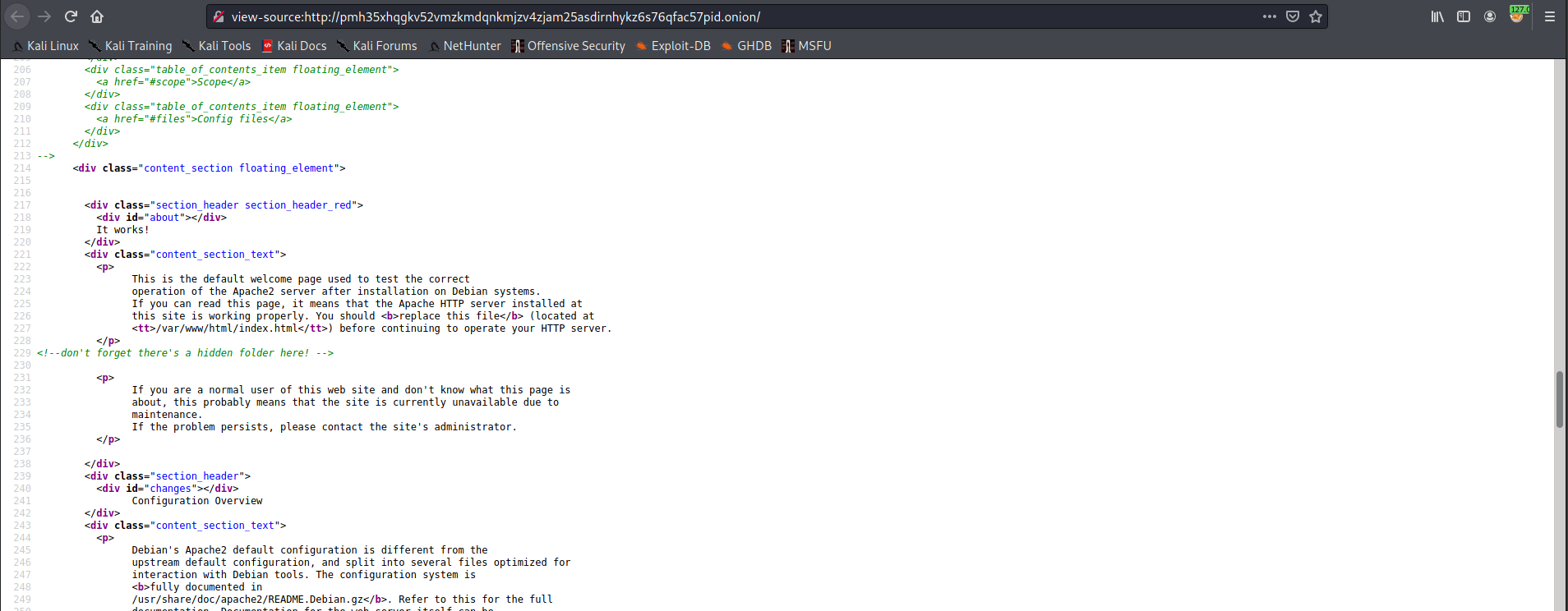The image size is (1568, 611).
Task: Open the Kali Linux bookmark
Action: point(46,46)
